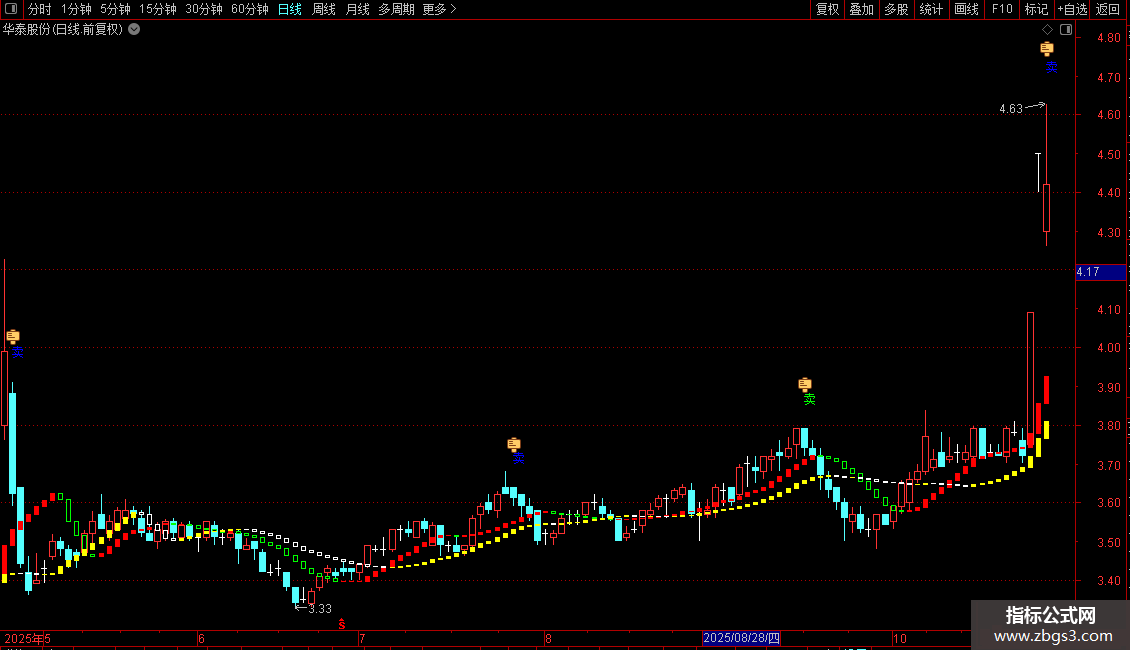Click the 3.40 price level on the axis
The height and width of the screenshot is (650, 1130).
[1108, 580]
